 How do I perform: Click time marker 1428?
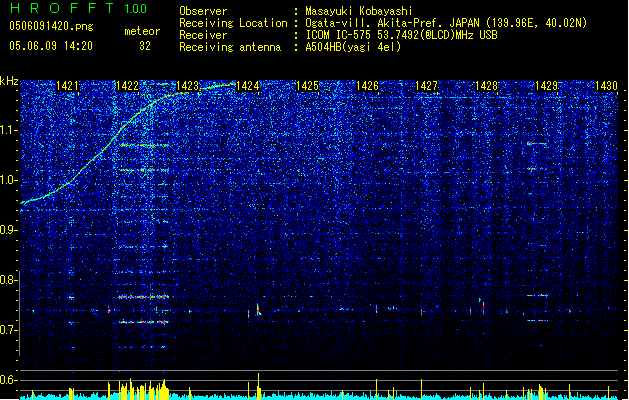(486, 86)
